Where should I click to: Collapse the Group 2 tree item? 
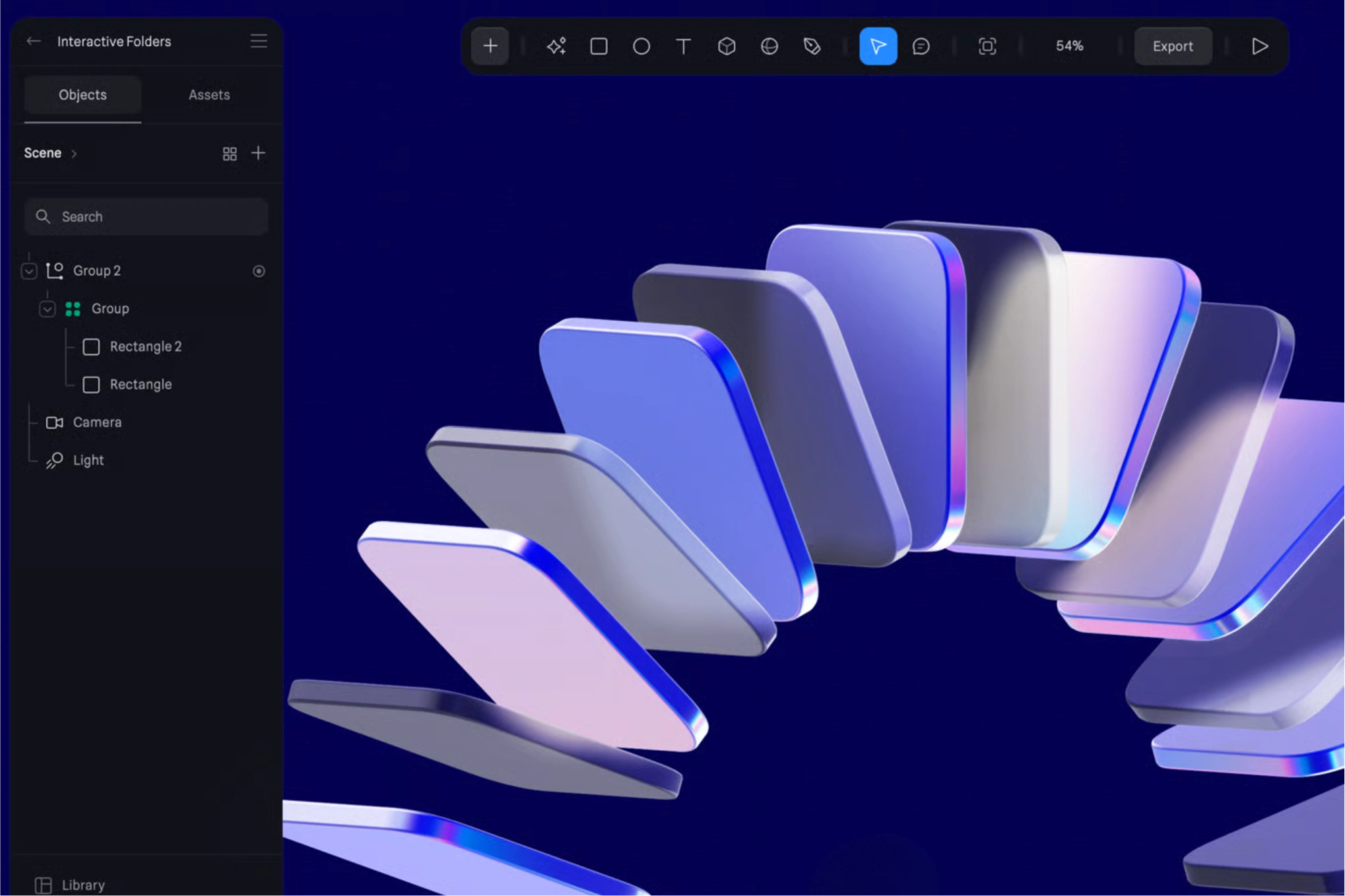pos(28,271)
